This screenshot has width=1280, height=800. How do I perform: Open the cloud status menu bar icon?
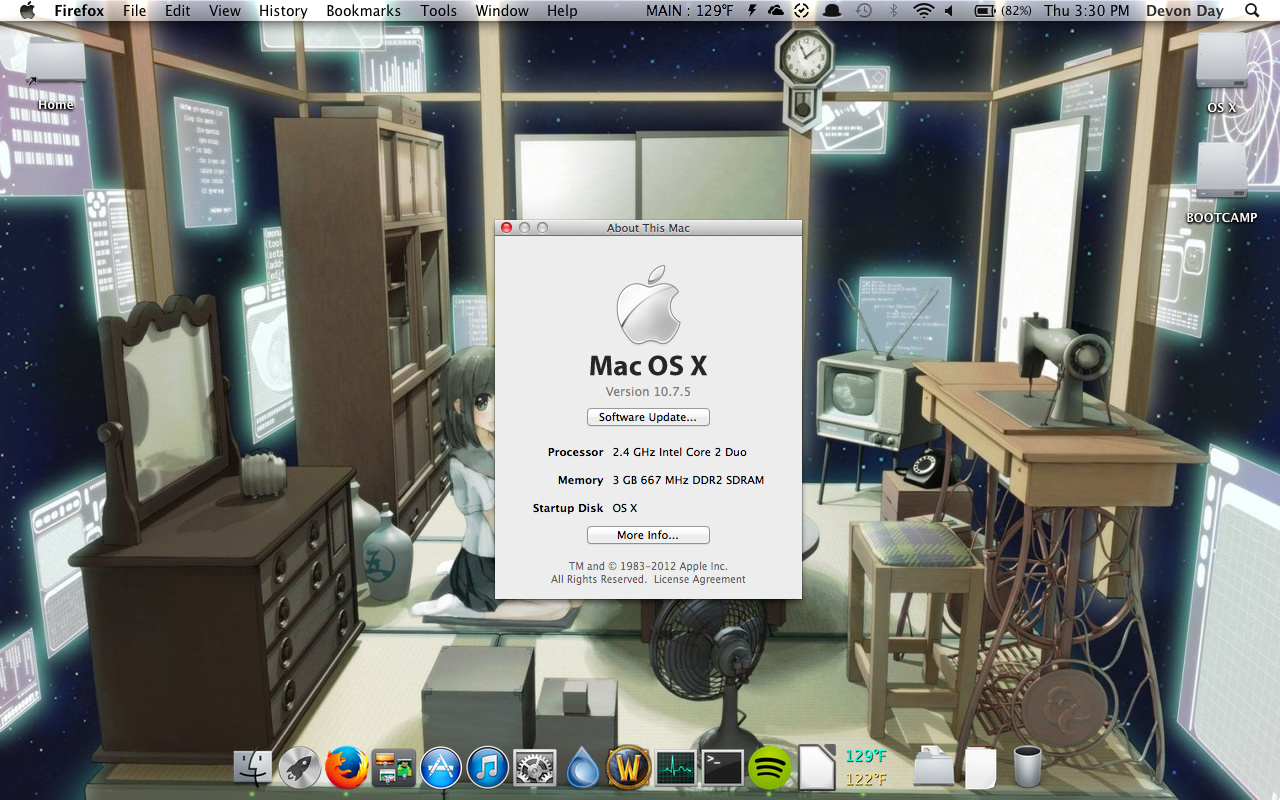click(776, 11)
